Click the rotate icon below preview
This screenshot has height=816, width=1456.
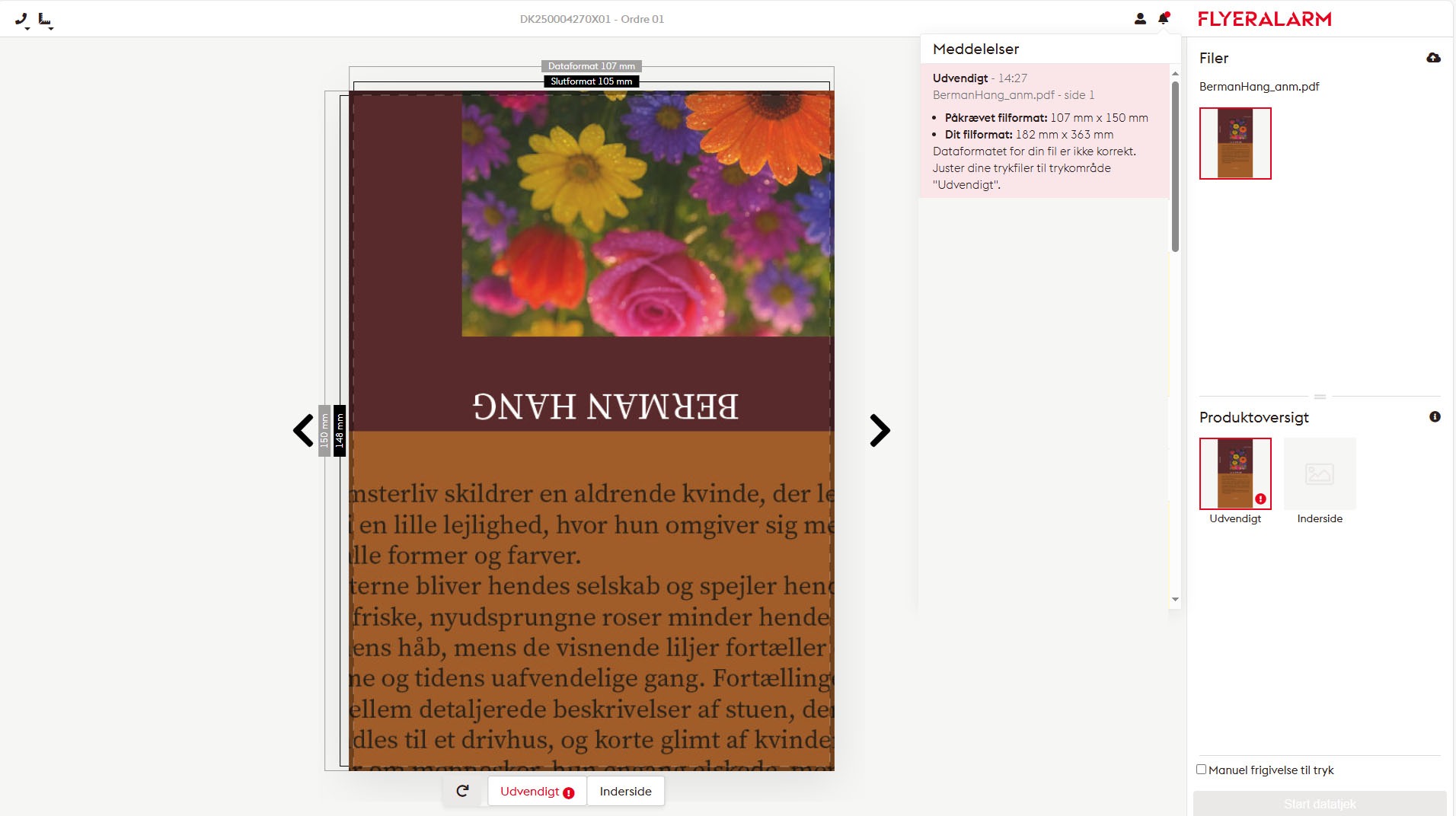click(x=462, y=791)
